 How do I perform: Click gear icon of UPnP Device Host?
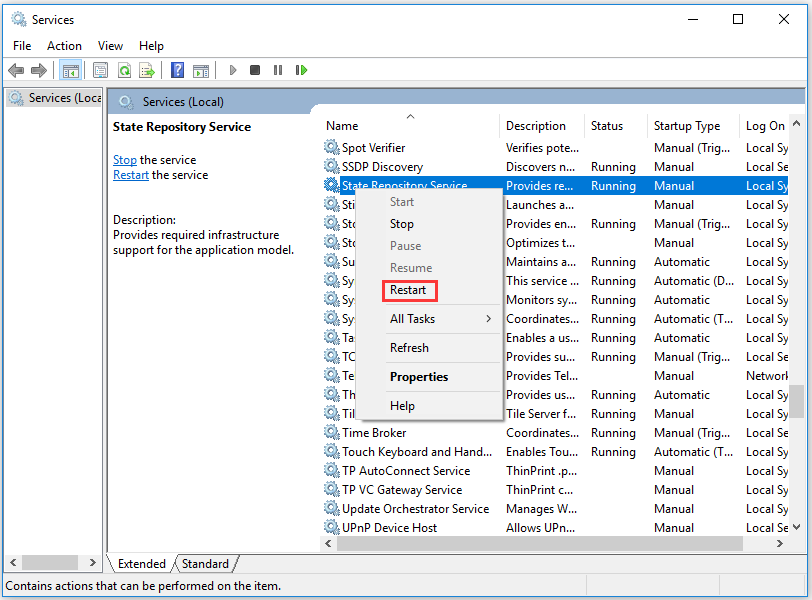[x=331, y=528]
